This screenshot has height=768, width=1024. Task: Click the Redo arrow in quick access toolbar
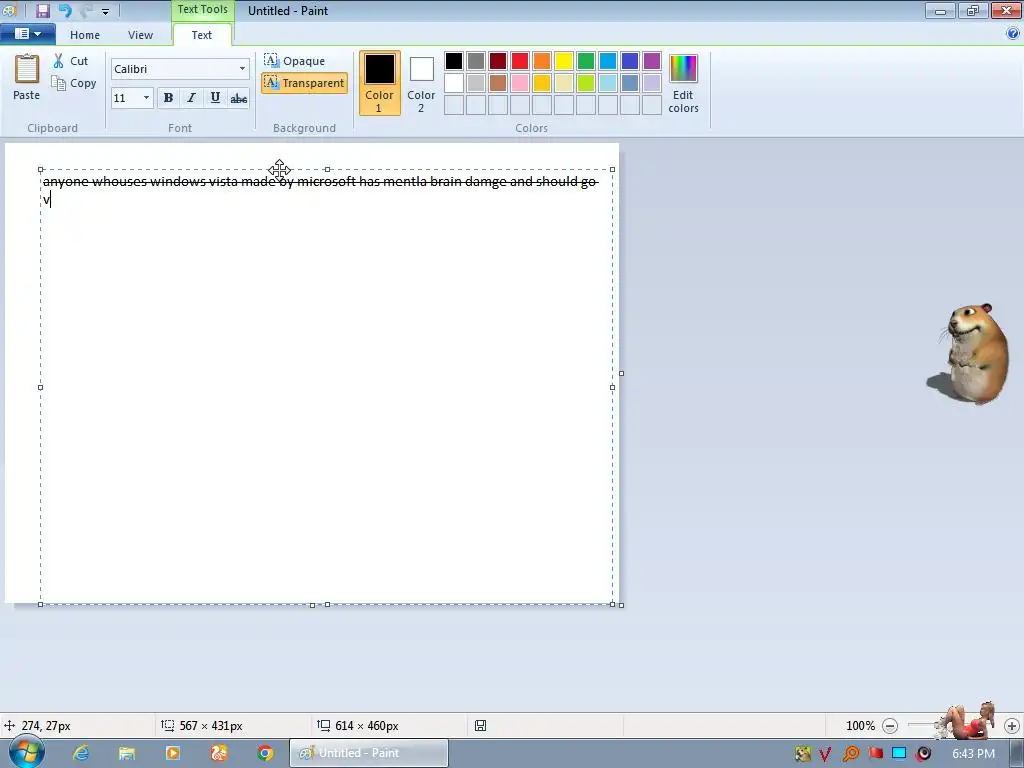click(86, 10)
